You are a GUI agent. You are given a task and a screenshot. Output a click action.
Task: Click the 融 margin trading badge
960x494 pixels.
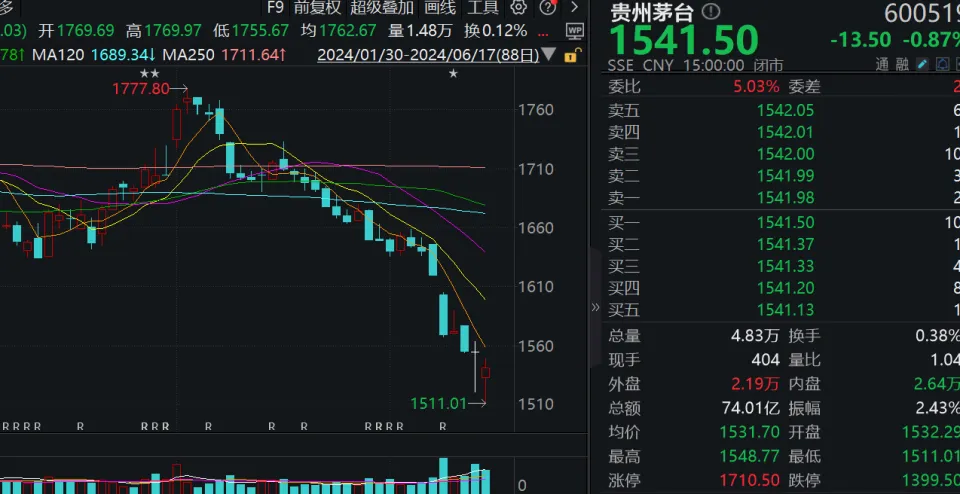point(900,65)
